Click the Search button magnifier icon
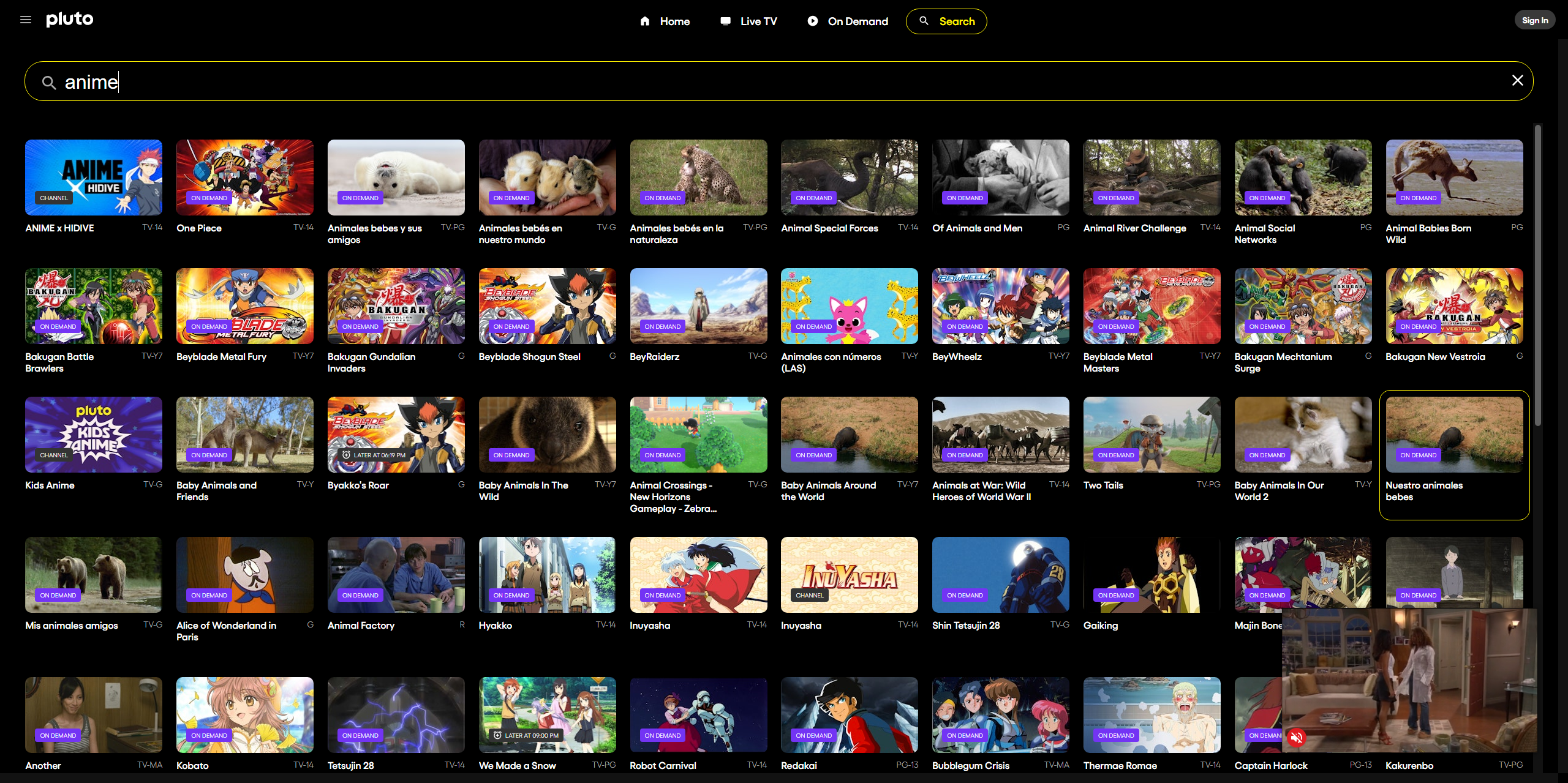Image resolution: width=1568 pixels, height=783 pixels. click(924, 21)
